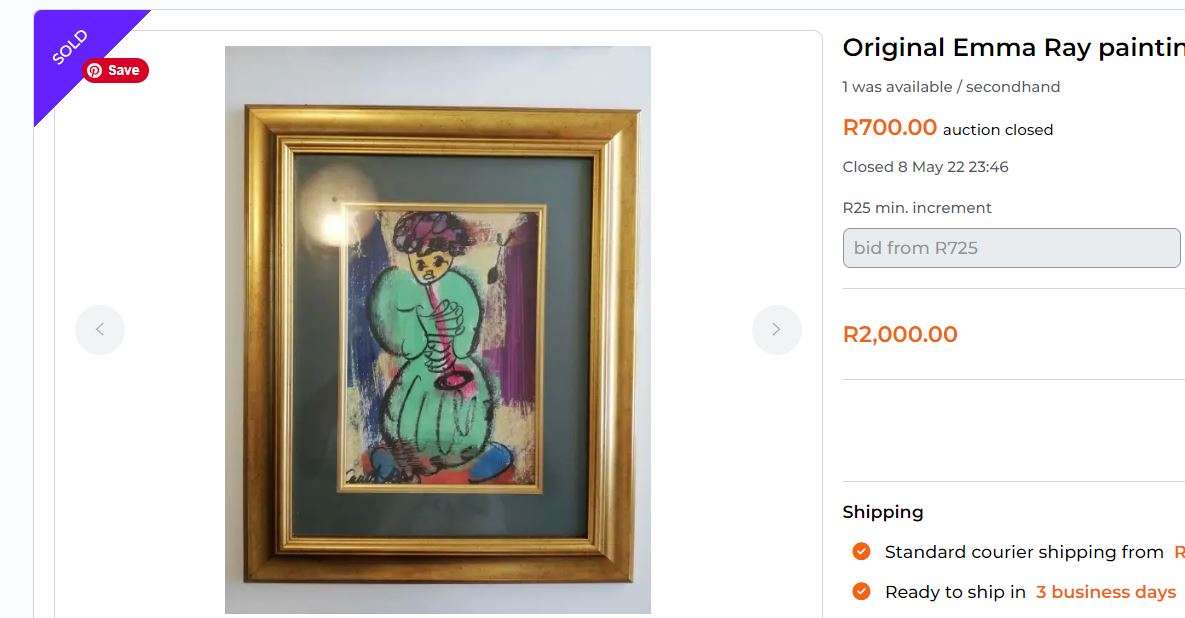
Task: Click the 1 was available text
Action: [895, 87]
